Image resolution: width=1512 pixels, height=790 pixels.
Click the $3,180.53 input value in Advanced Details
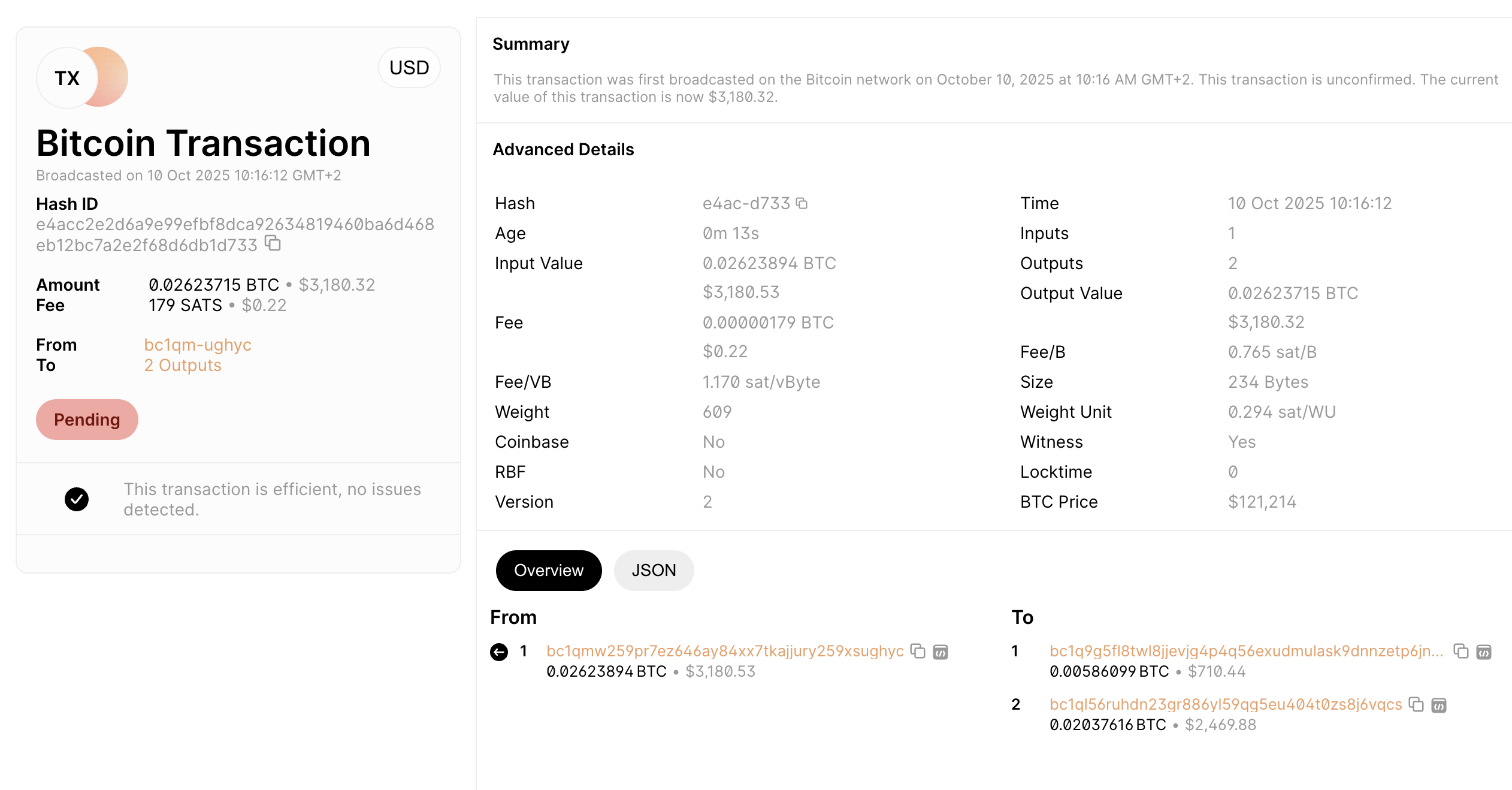coord(741,292)
